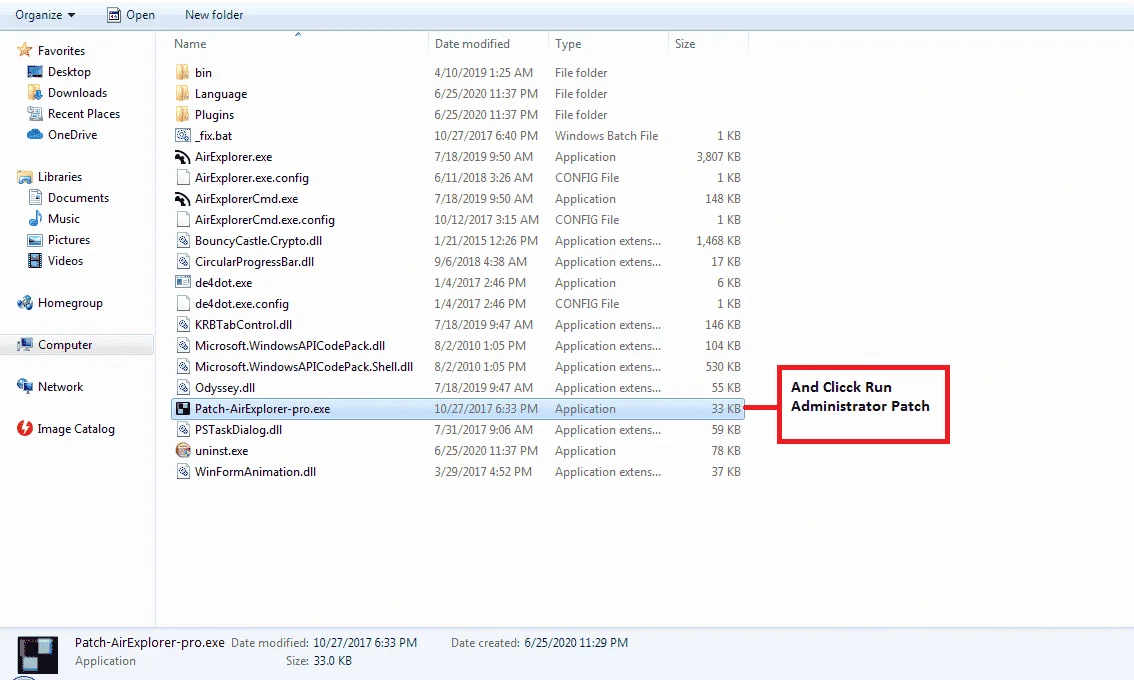Screen dimensions: 1134x680
Task: Select Patch-AirExplorer-pro.exe file icon
Action: point(183,408)
